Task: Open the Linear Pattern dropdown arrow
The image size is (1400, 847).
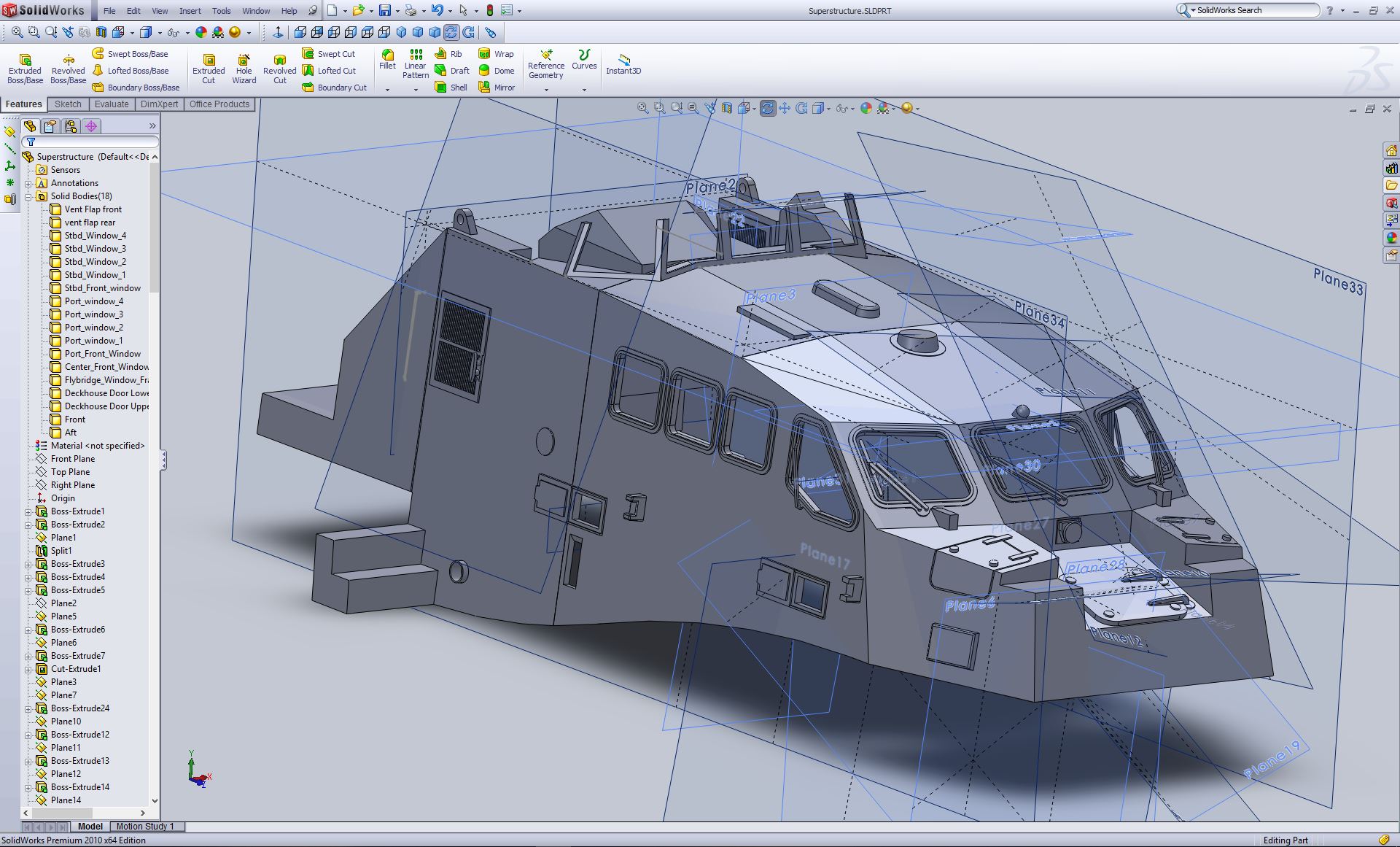Action: coord(416,90)
